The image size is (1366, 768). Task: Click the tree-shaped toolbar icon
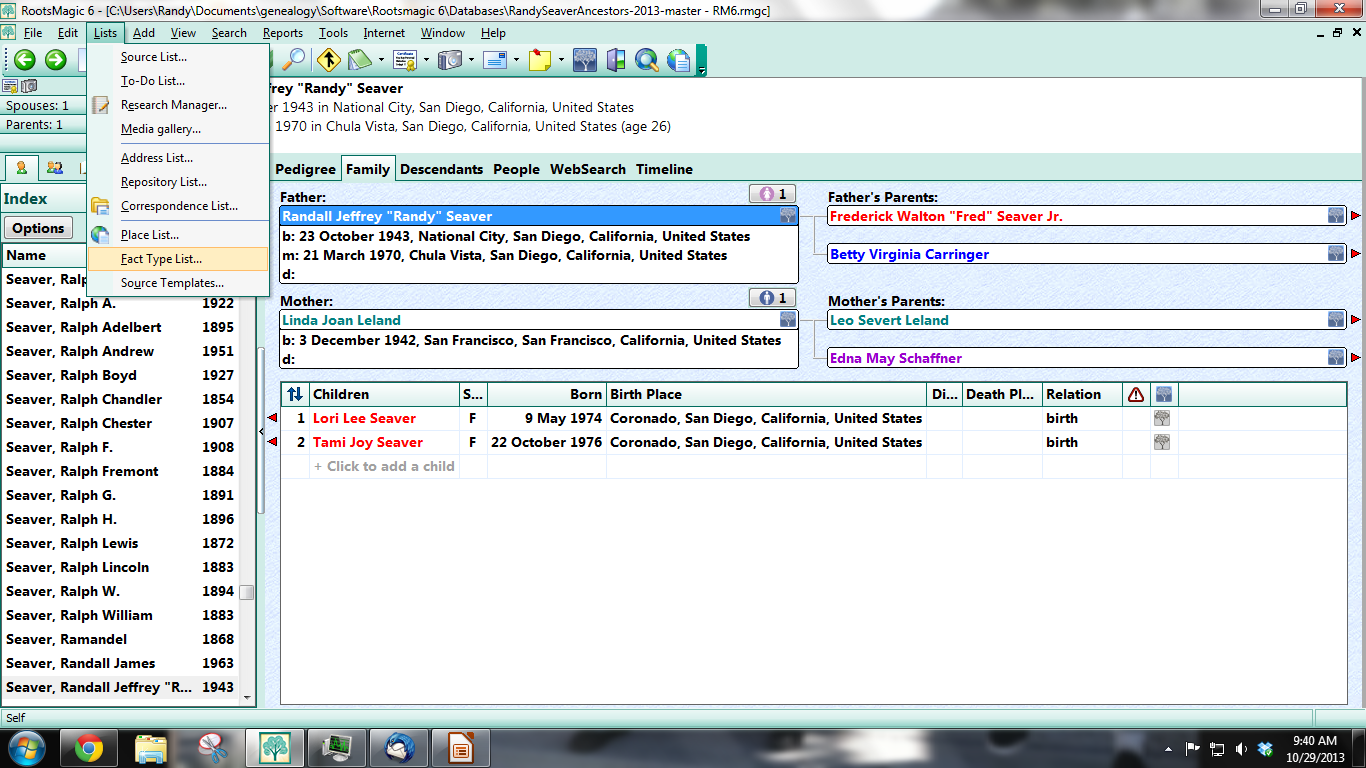[x=583, y=60]
